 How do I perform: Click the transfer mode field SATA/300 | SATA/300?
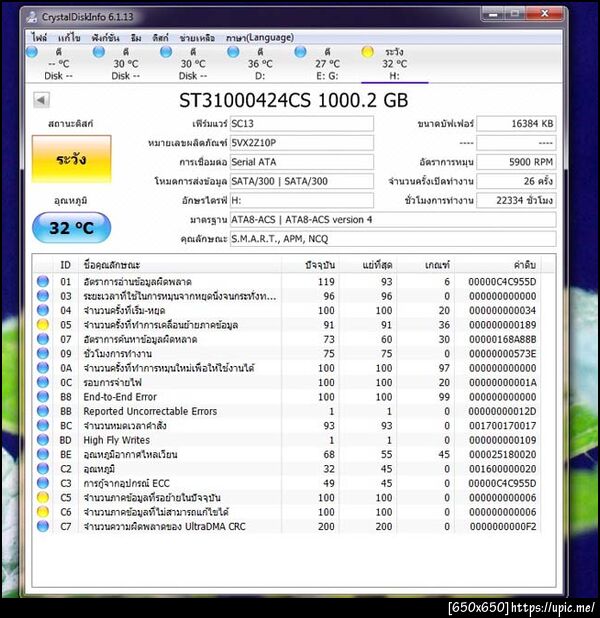pos(302,181)
